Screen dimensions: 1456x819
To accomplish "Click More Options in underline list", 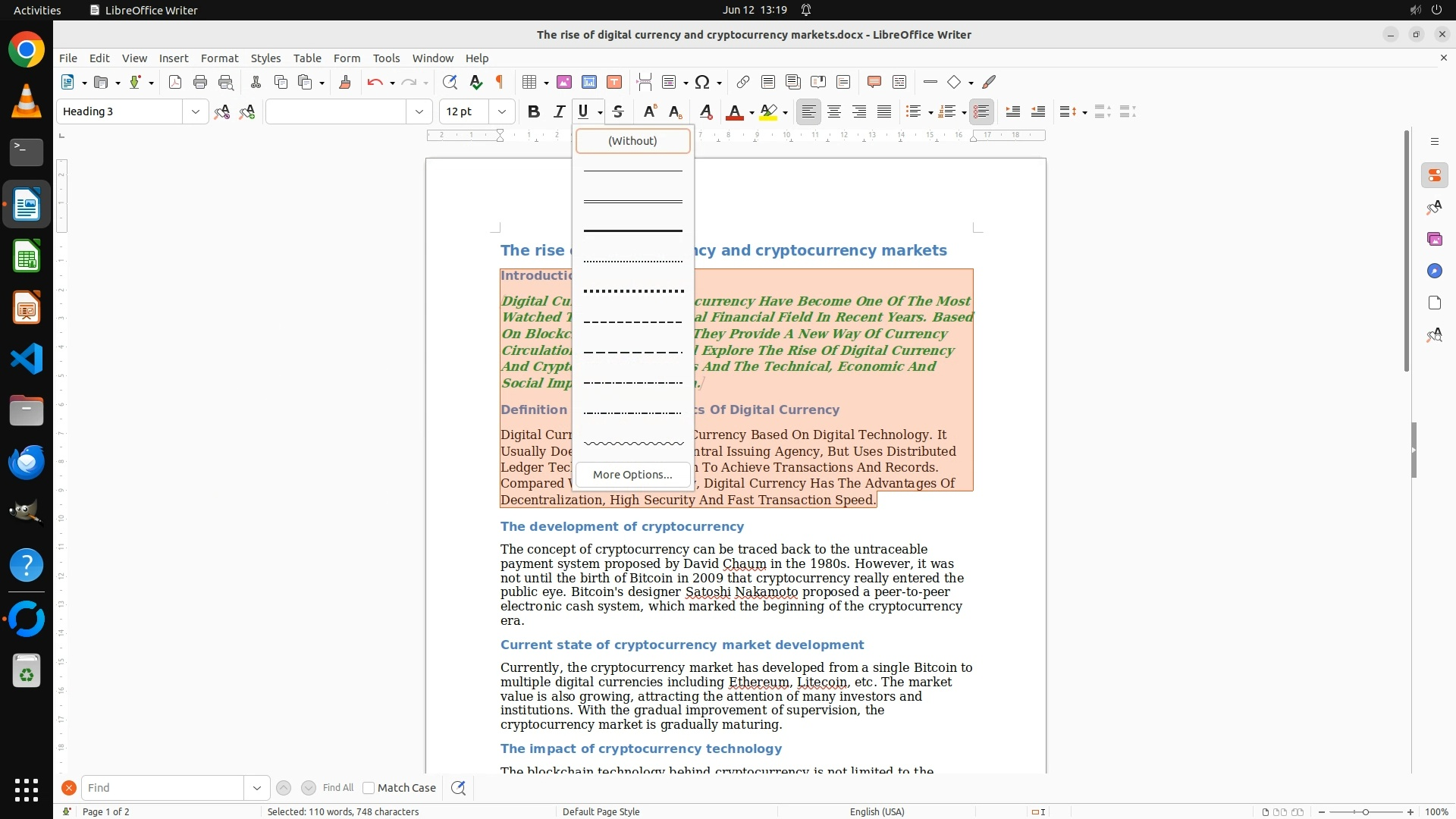I will click(632, 475).
